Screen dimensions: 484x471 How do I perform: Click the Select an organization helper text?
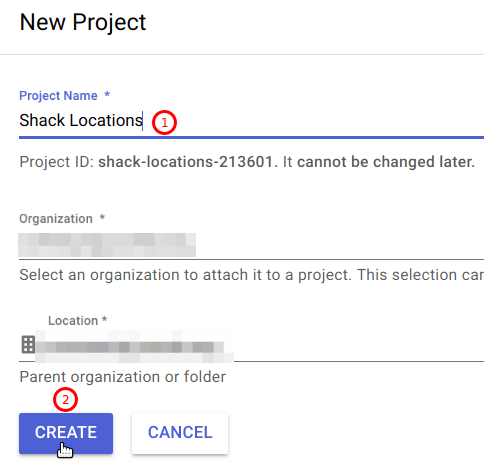252,275
